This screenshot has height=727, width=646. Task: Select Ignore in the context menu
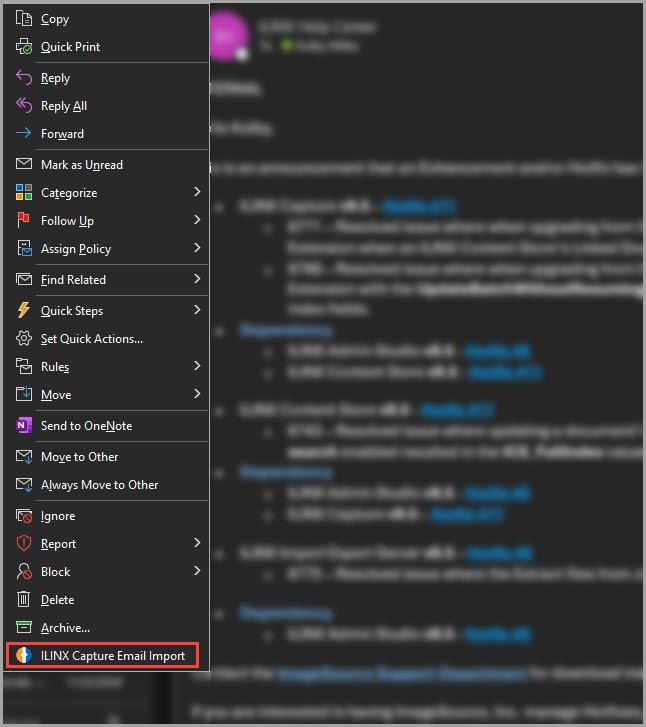pos(57,516)
